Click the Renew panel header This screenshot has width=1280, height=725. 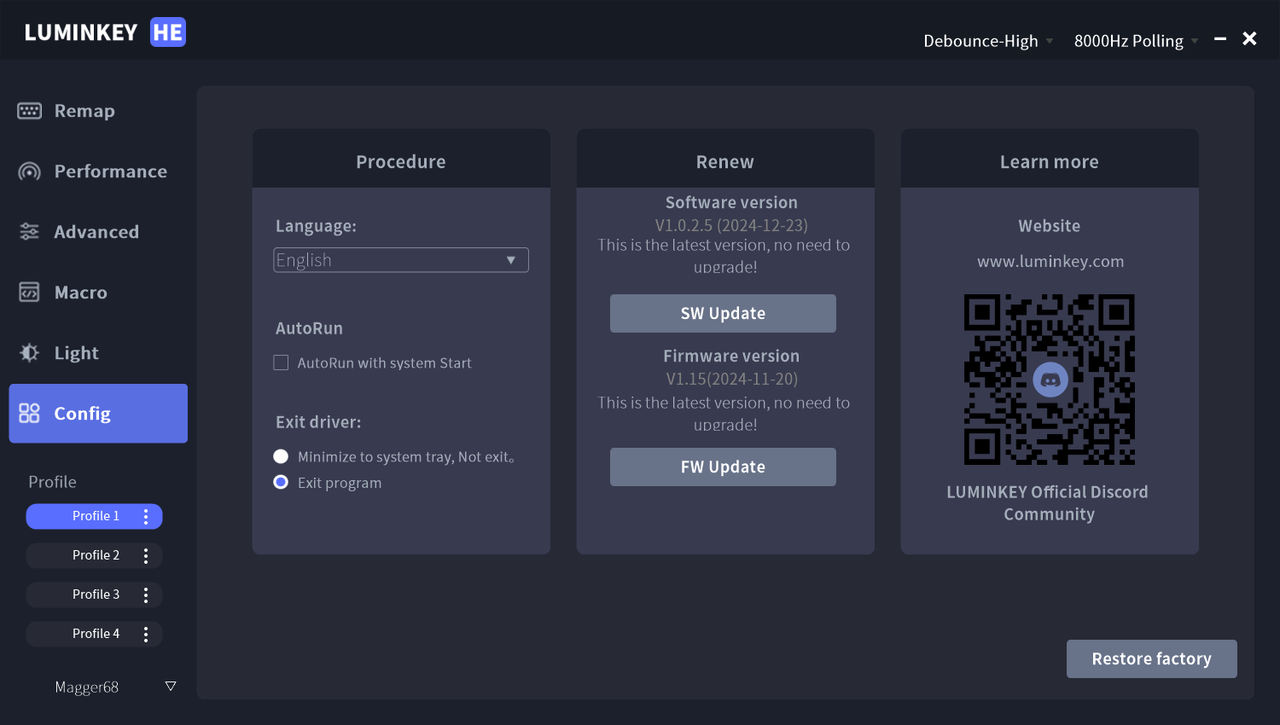(725, 158)
